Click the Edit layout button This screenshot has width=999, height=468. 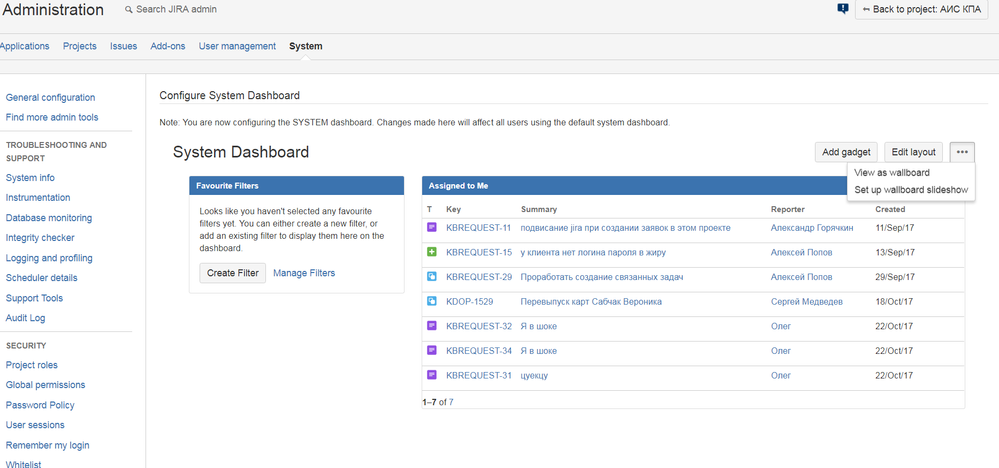914,152
